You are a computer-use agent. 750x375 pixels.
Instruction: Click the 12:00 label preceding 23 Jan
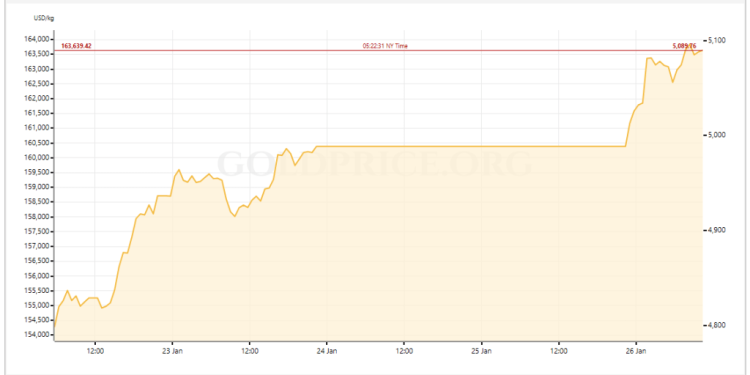pos(95,351)
